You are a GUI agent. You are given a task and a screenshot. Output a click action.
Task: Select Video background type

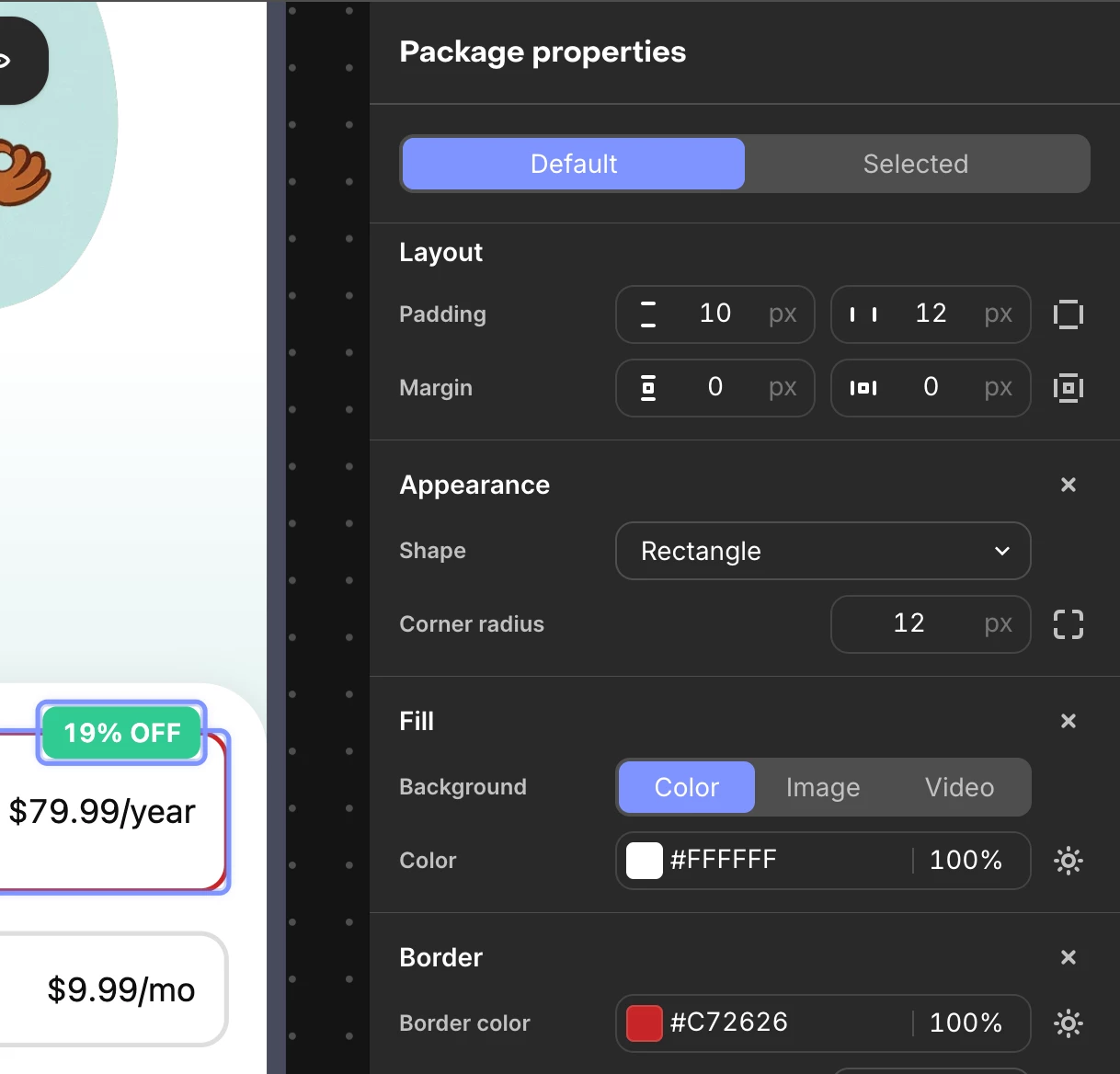[959, 787]
